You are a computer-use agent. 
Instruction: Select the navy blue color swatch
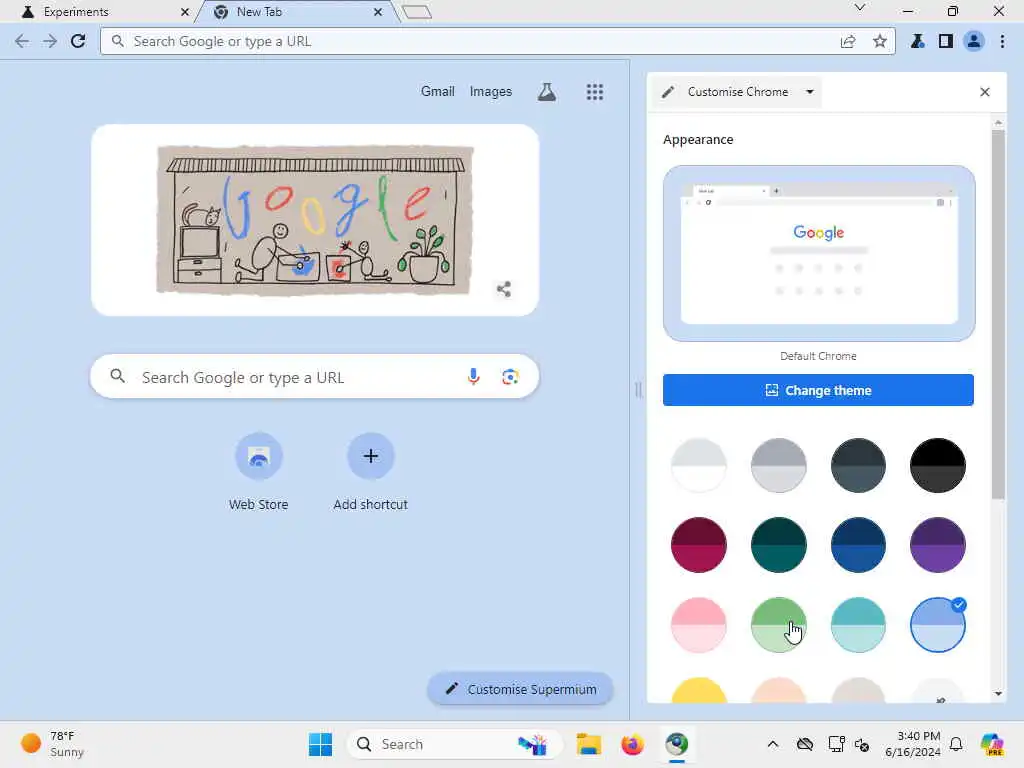click(858, 545)
